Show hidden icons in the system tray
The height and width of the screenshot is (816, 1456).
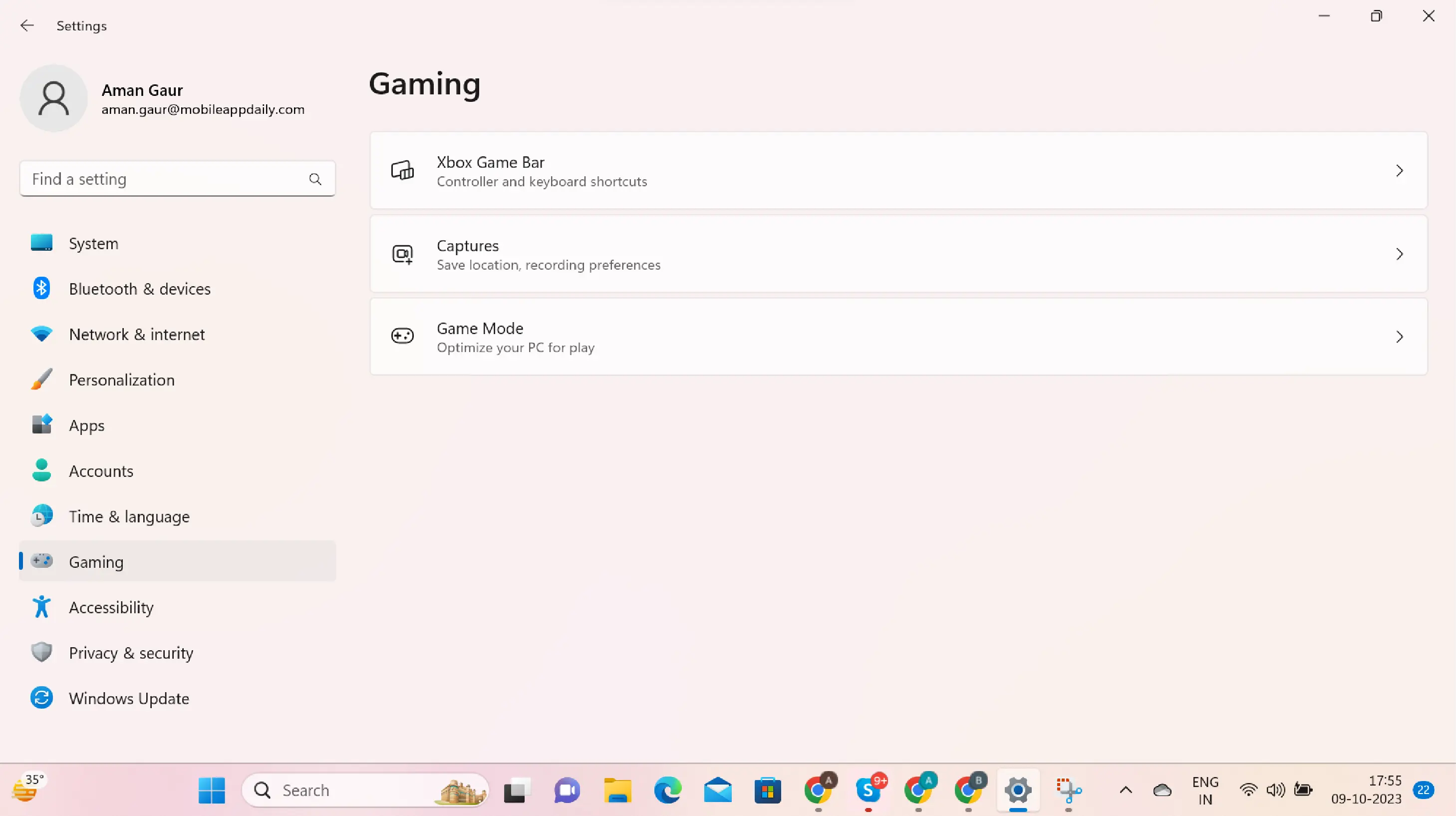[x=1126, y=790]
